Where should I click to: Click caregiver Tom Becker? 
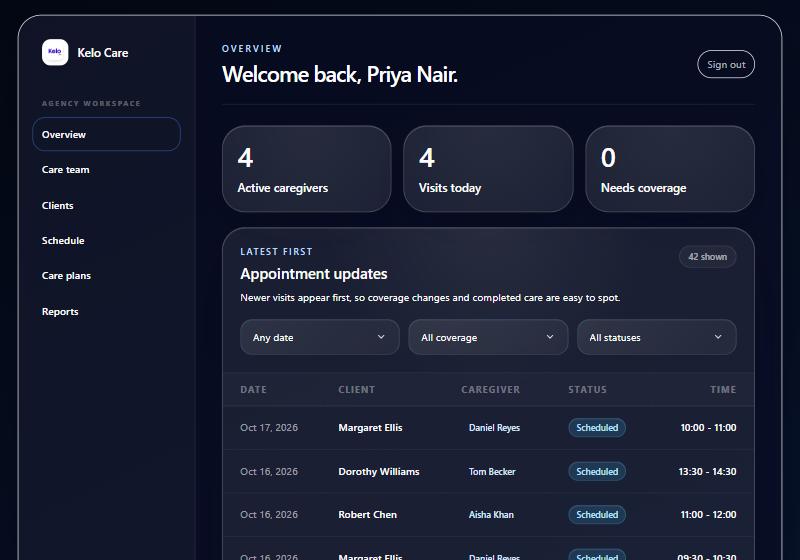coord(492,471)
